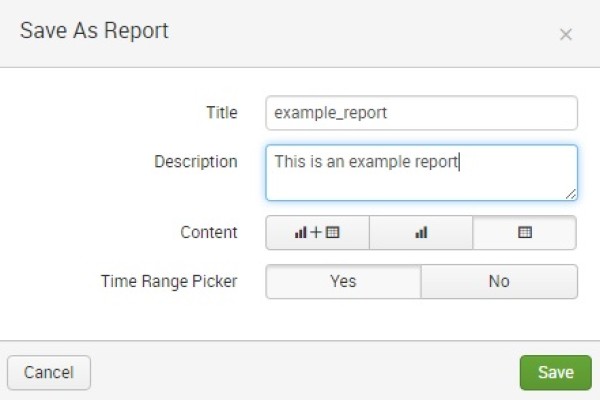Click inside the Description text area

coord(421,173)
